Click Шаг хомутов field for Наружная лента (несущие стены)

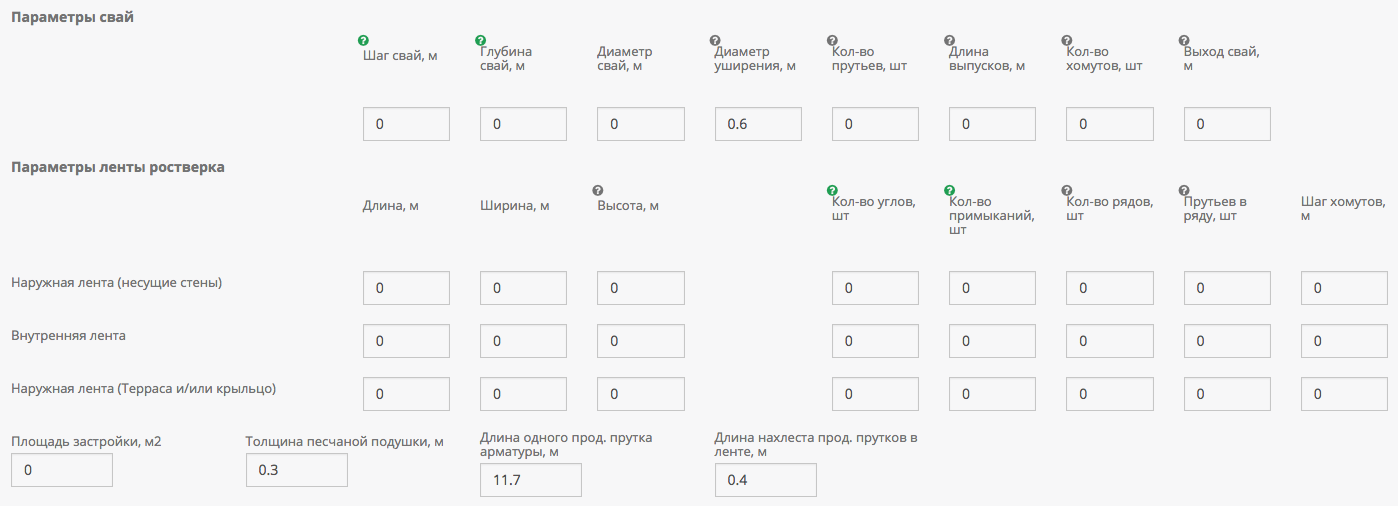[1343, 288]
